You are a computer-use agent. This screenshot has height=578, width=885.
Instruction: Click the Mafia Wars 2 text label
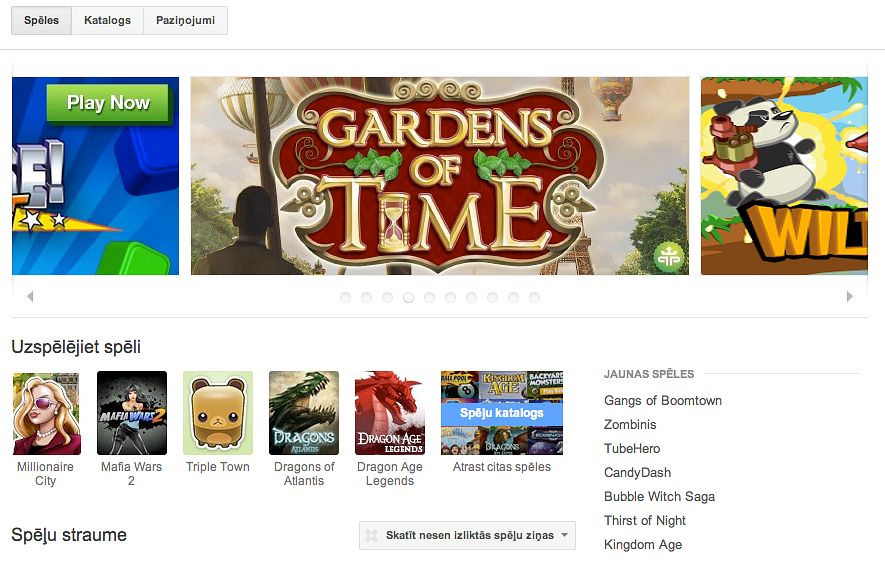[x=132, y=474]
